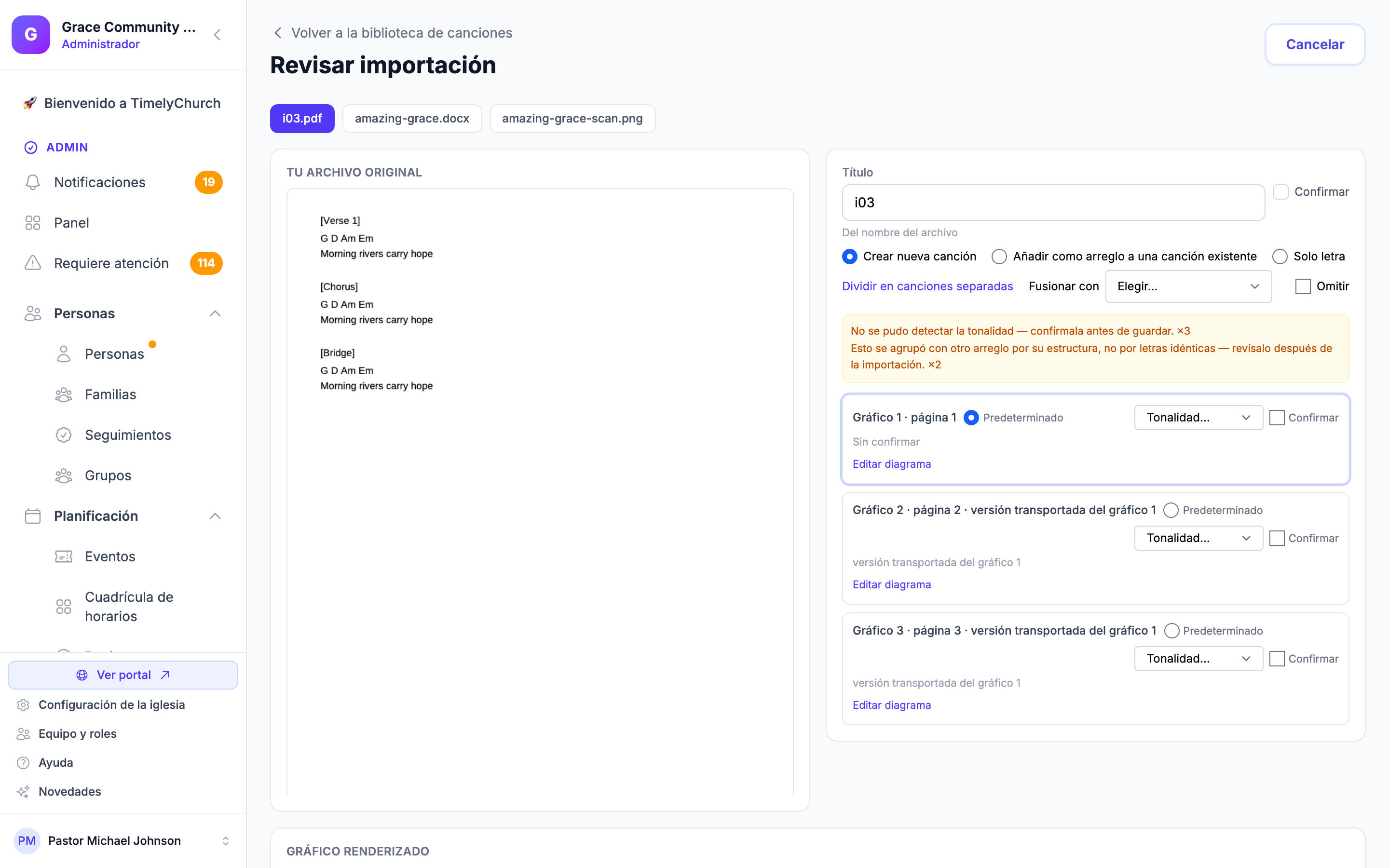Click the key detection warning message
The image size is (1389, 868).
(x=1020, y=331)
